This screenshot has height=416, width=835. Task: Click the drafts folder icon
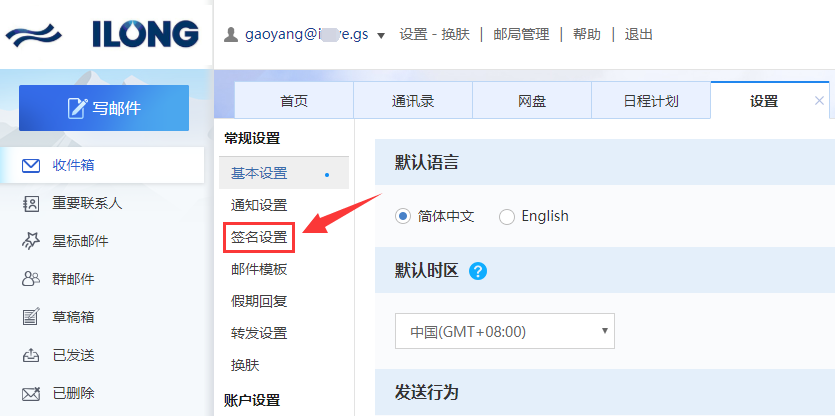[x=31, y=317]
